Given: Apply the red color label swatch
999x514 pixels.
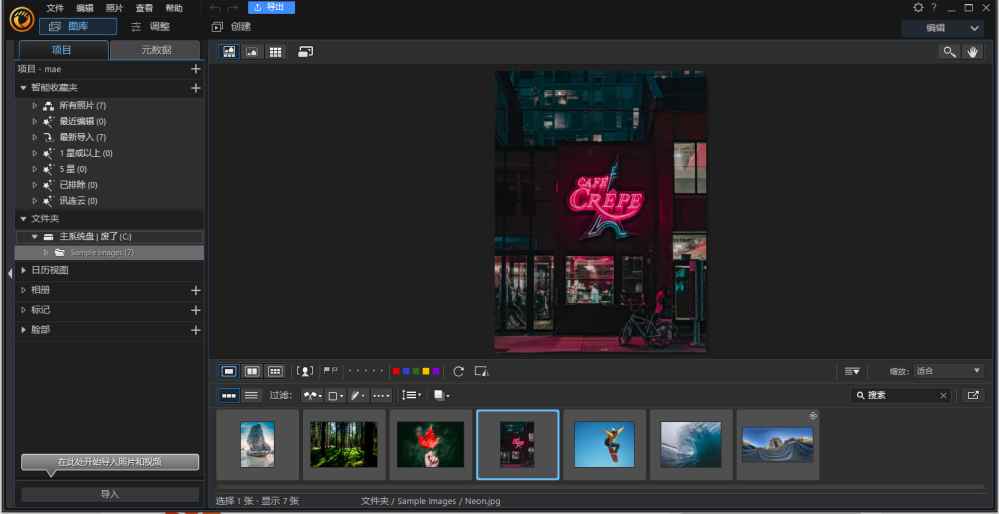Looking at the screenshot, I should tap(397, 371).
